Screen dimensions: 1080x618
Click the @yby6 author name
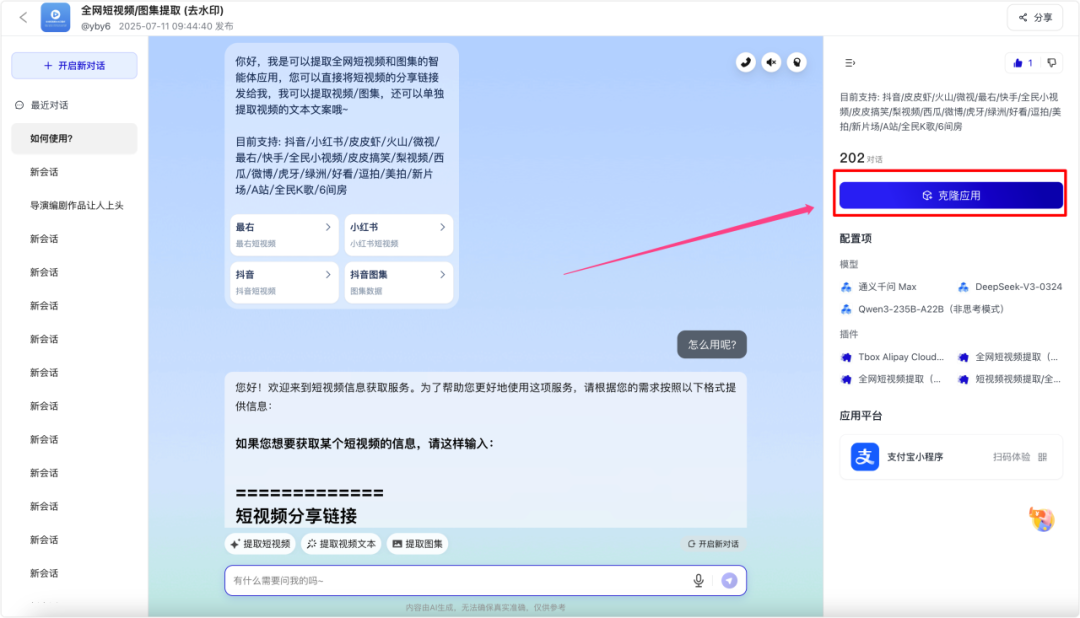coord(96,26)
